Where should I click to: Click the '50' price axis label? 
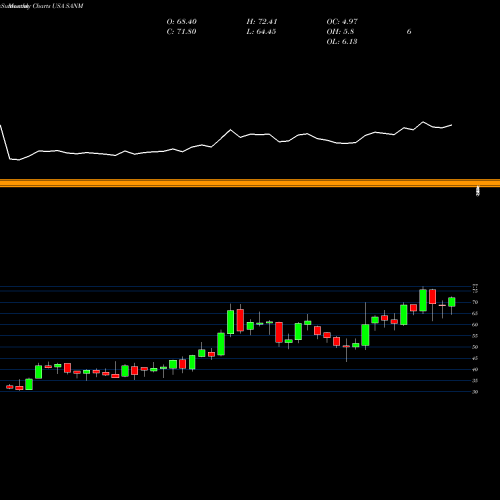[x=475, y=347]
